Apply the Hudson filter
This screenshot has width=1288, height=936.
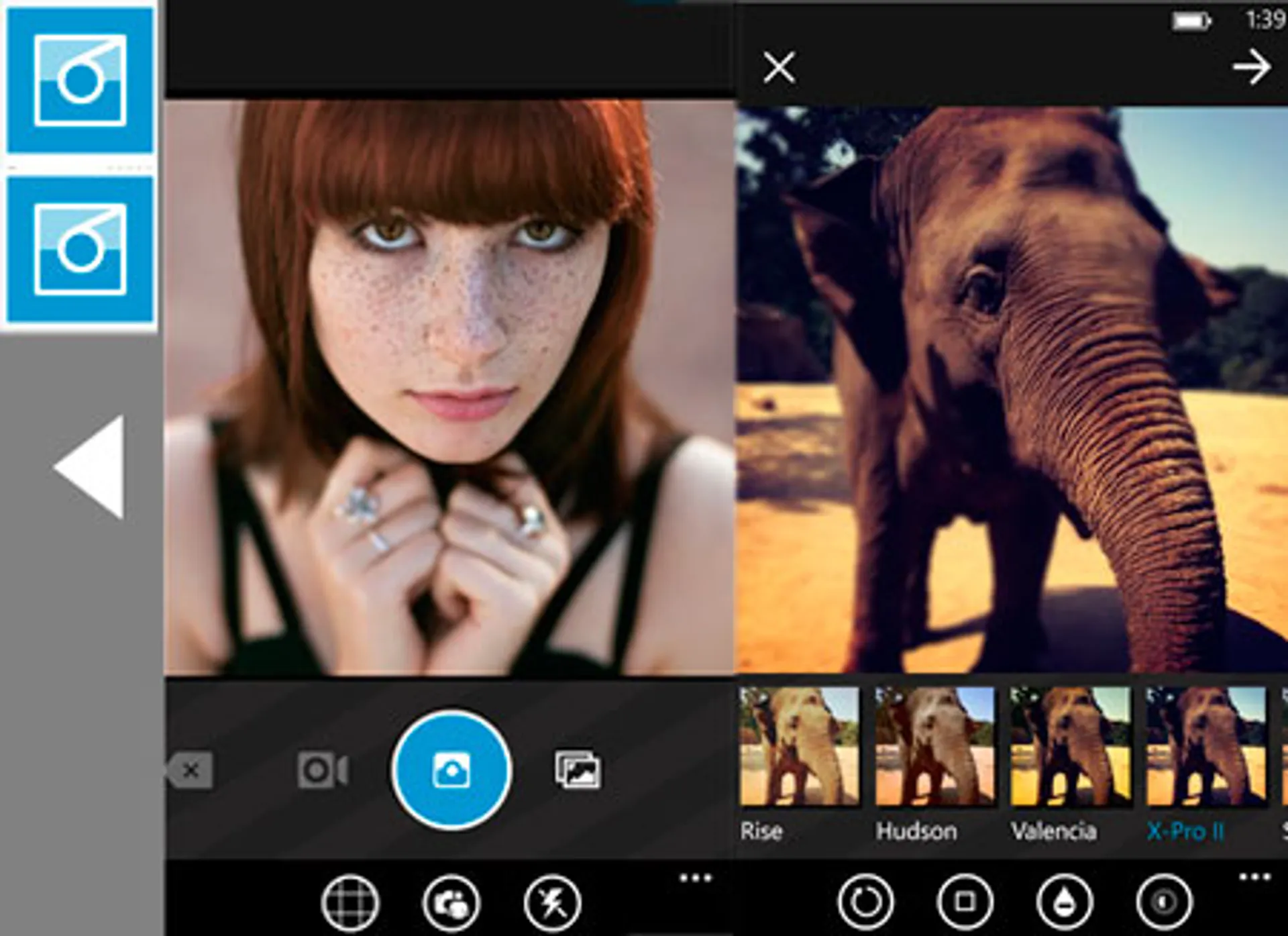click(x=934, y=746)
